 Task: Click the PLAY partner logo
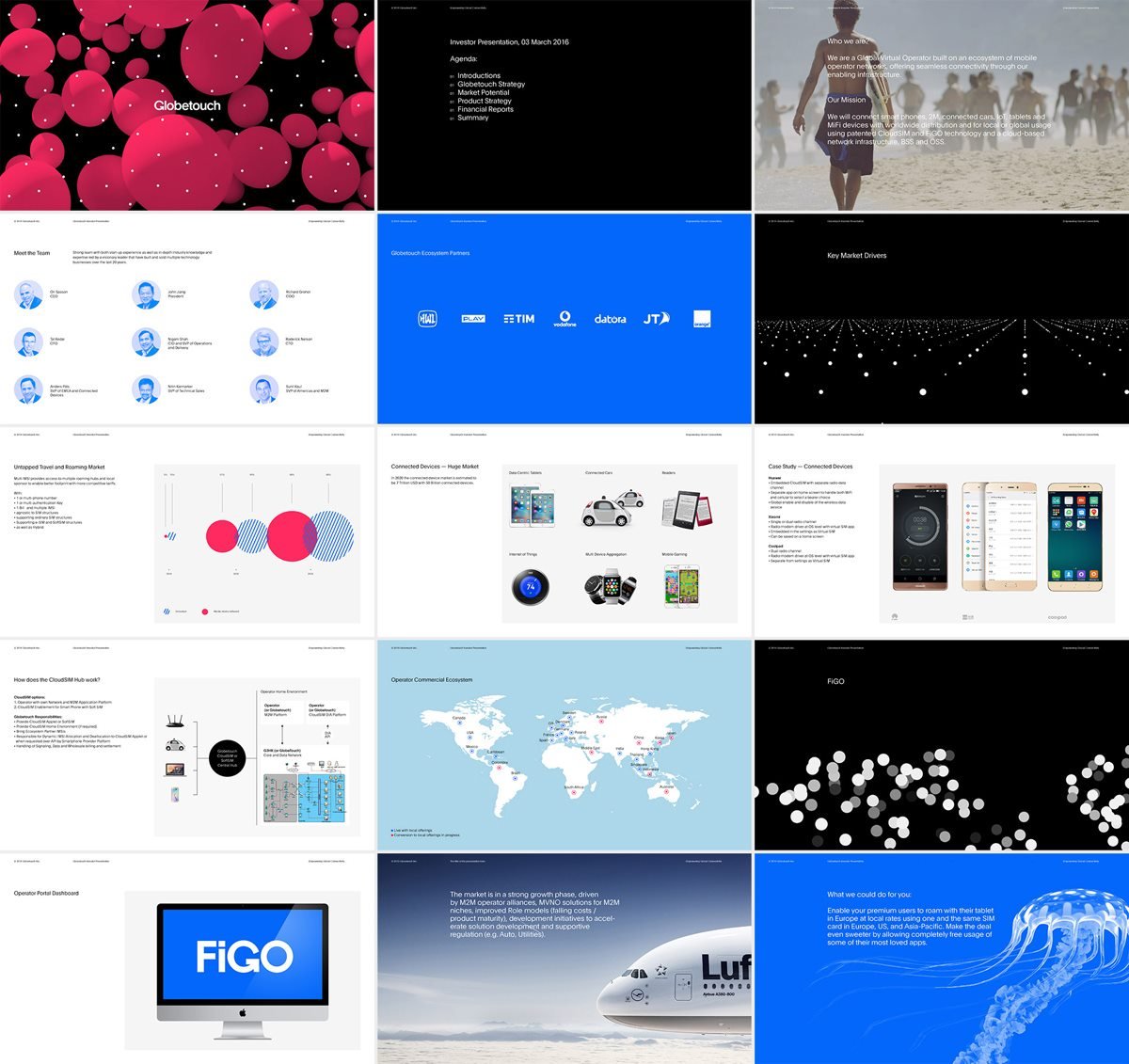pos(472,319)
